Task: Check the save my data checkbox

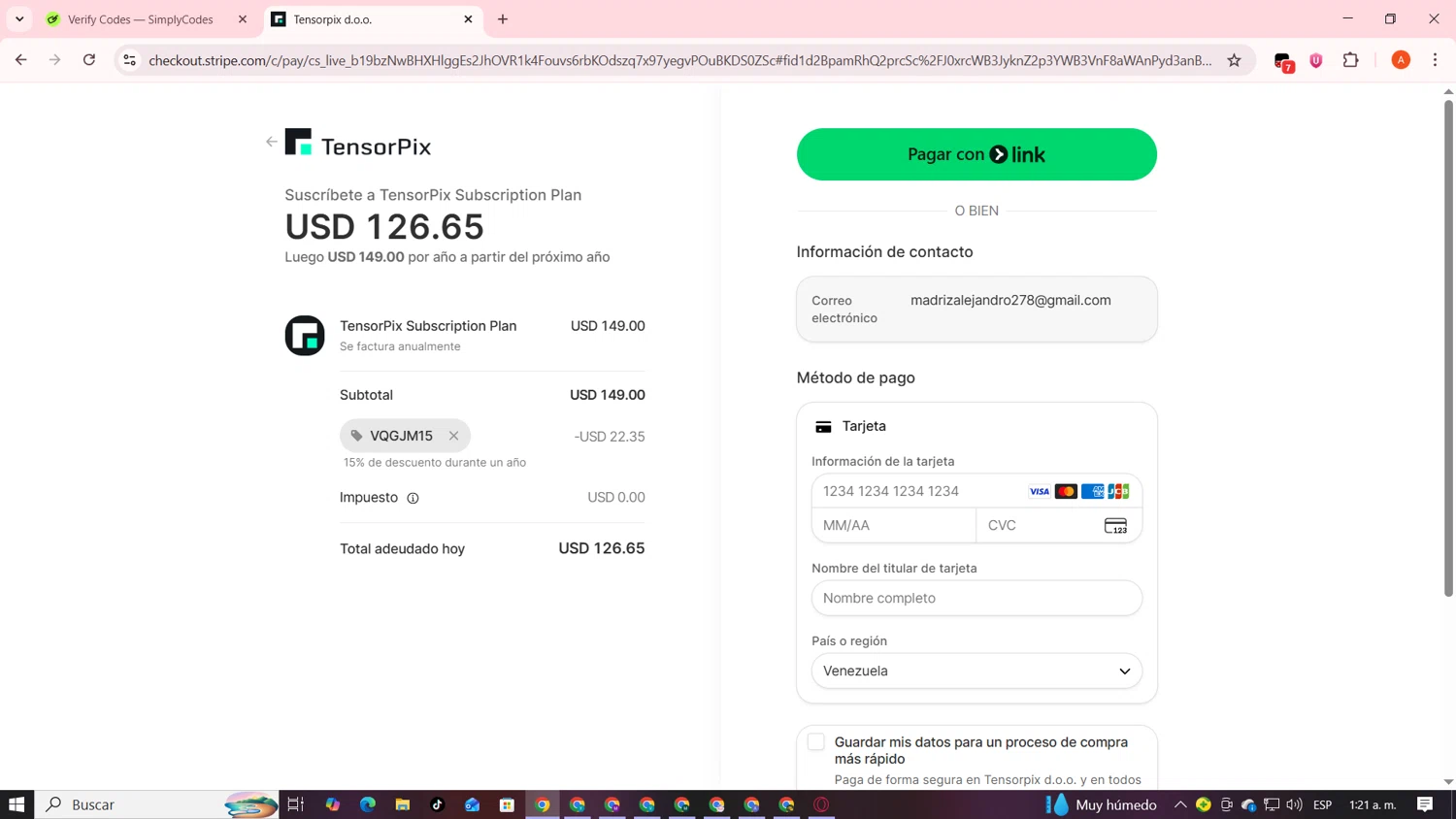Action: [x=816, y=742]
